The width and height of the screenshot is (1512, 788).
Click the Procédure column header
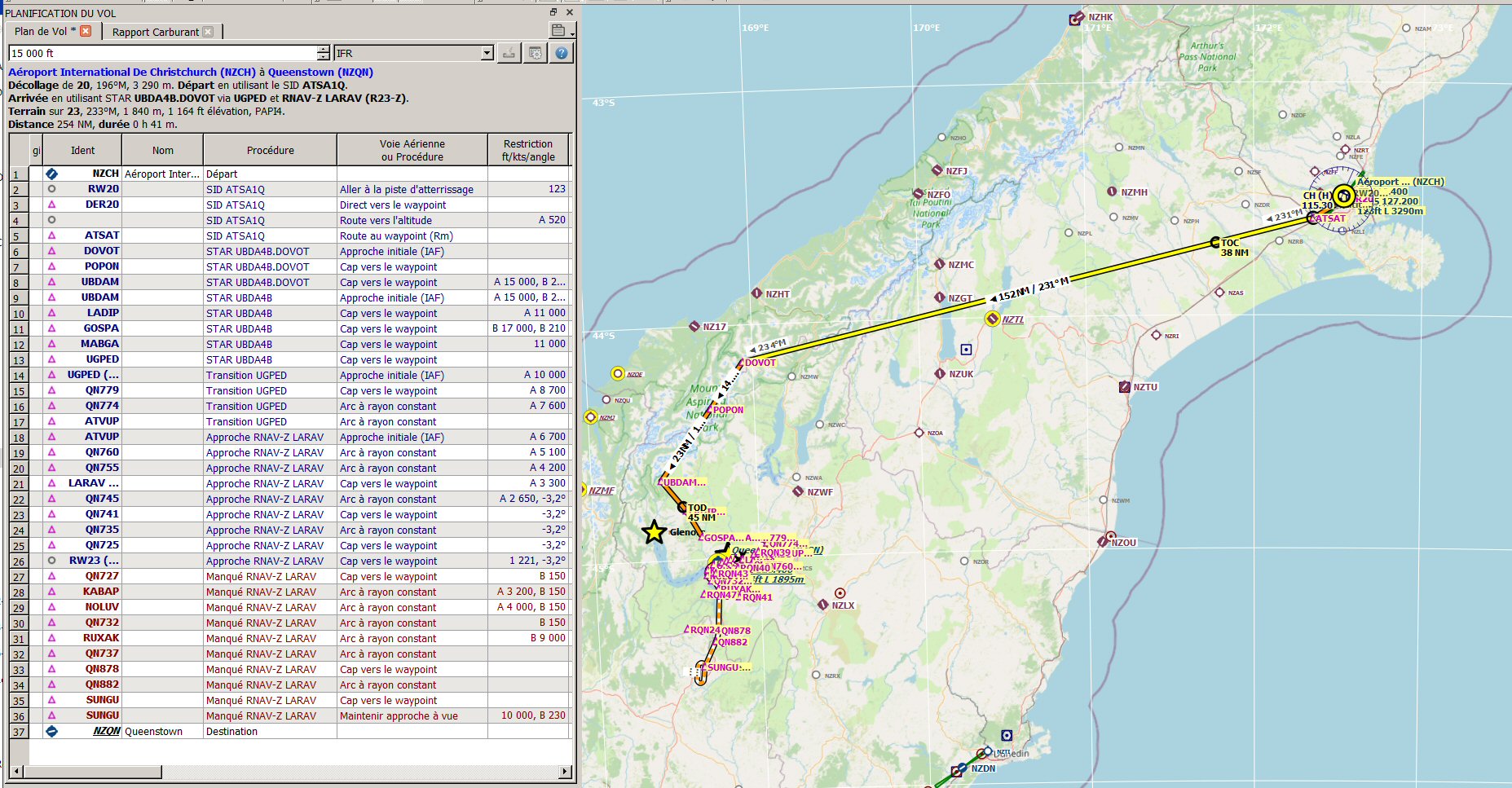[x=271, y=150]
